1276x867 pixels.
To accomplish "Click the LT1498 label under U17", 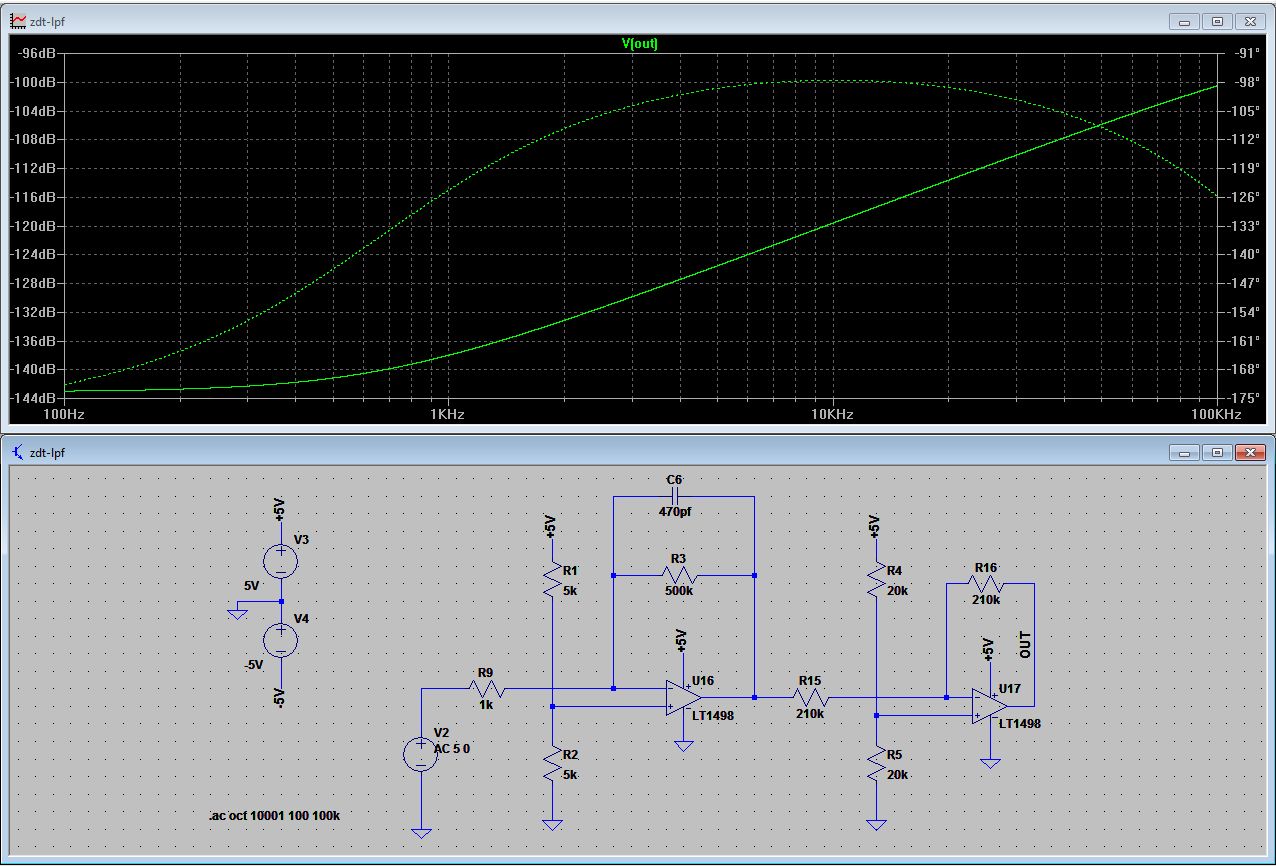I will (1020, 723).
